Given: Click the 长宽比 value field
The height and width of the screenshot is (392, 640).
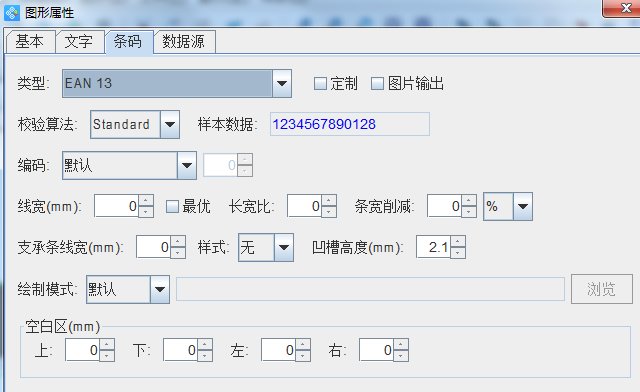Looking at the screenshot, I should (x=304, y=206).
